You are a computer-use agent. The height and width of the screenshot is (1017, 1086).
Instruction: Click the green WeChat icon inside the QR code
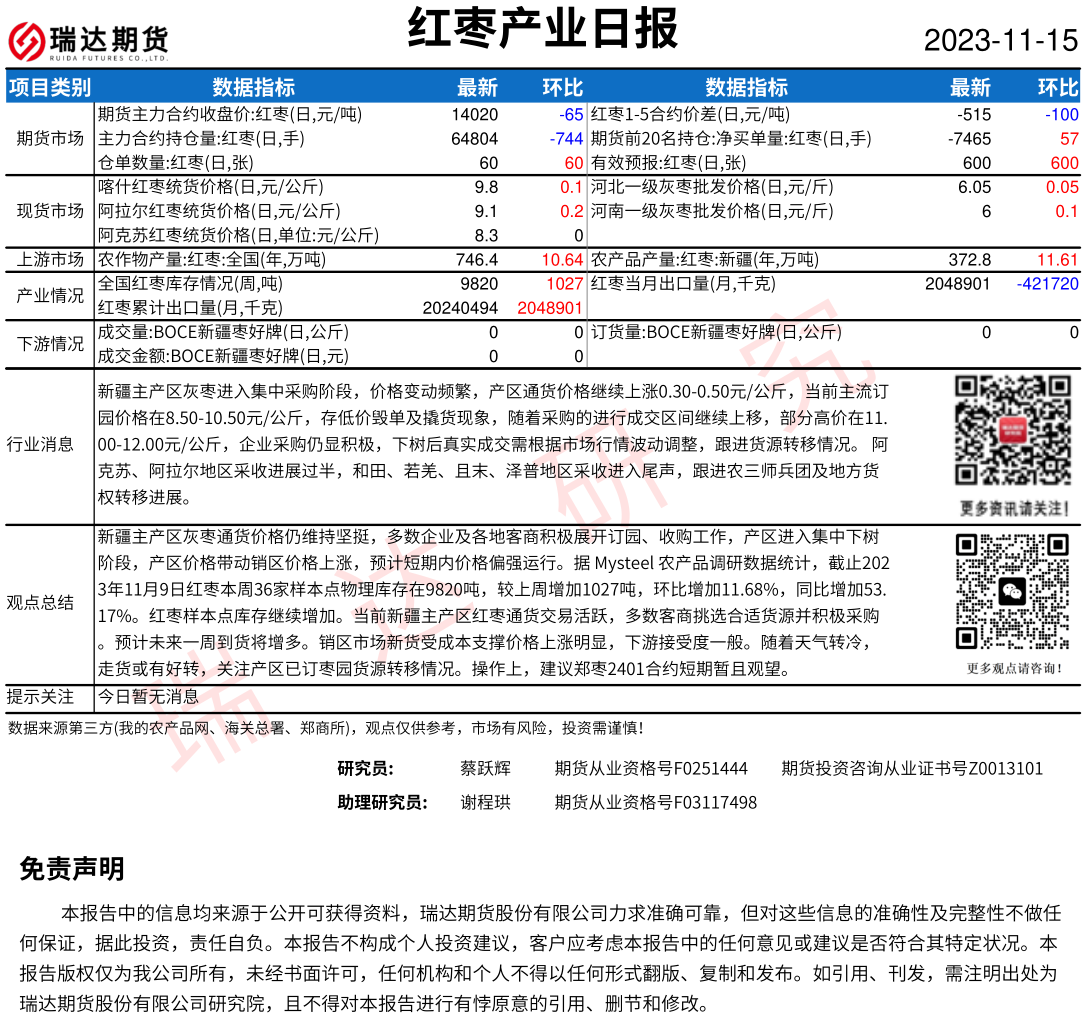click(1013, 592)
